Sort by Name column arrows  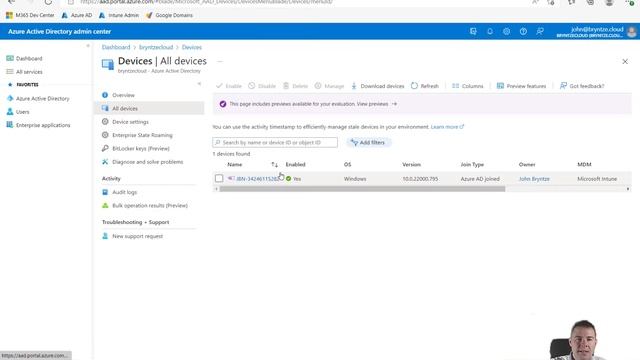pos(275,164)
